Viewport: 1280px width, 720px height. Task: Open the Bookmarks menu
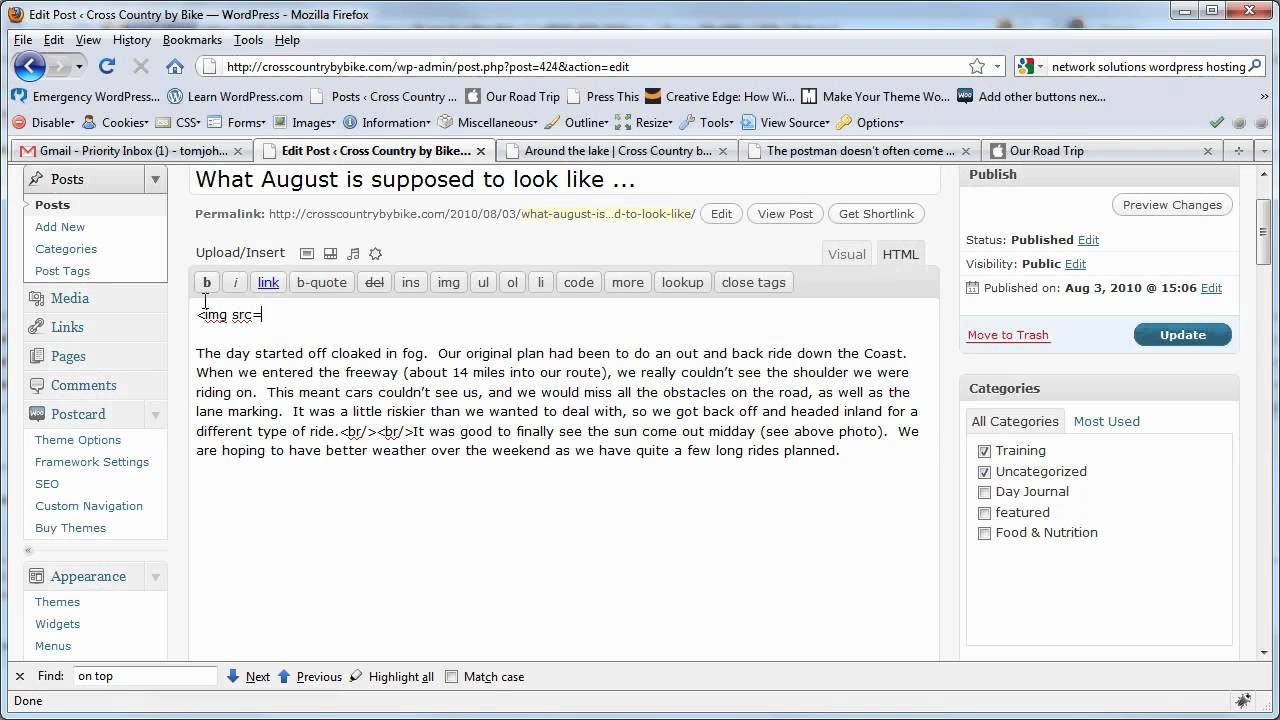192,40
